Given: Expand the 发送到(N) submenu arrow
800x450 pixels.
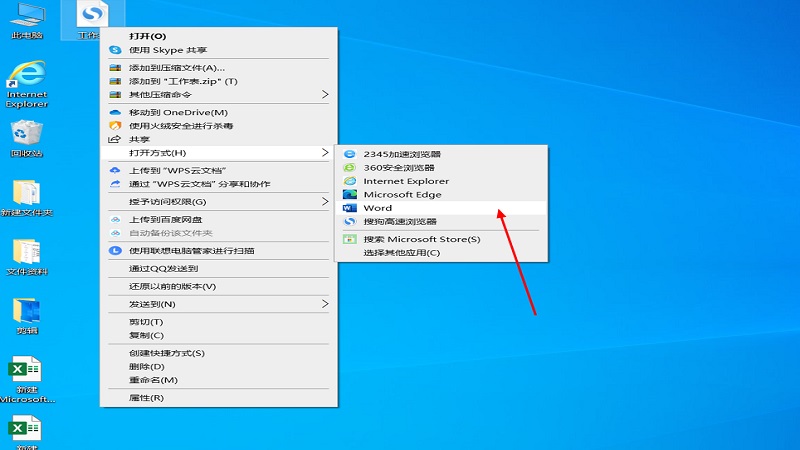Looking at the screenshot, I should click(x=325, y=304).
